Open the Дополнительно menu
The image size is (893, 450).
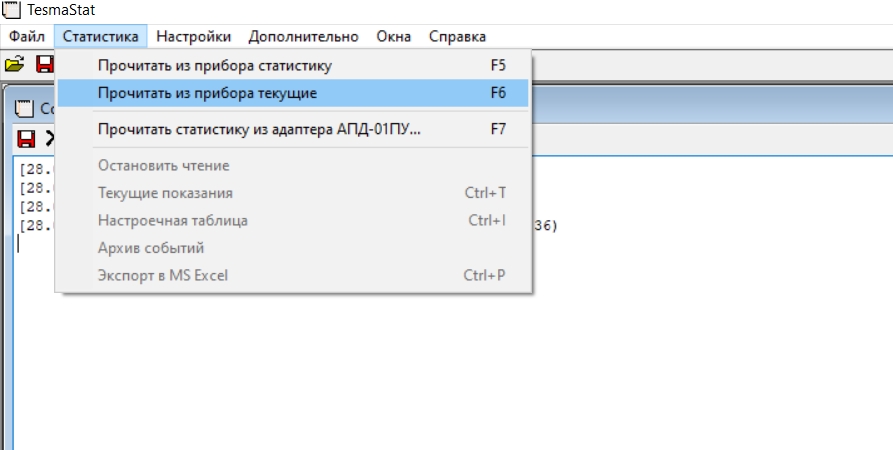pos(304,36)
